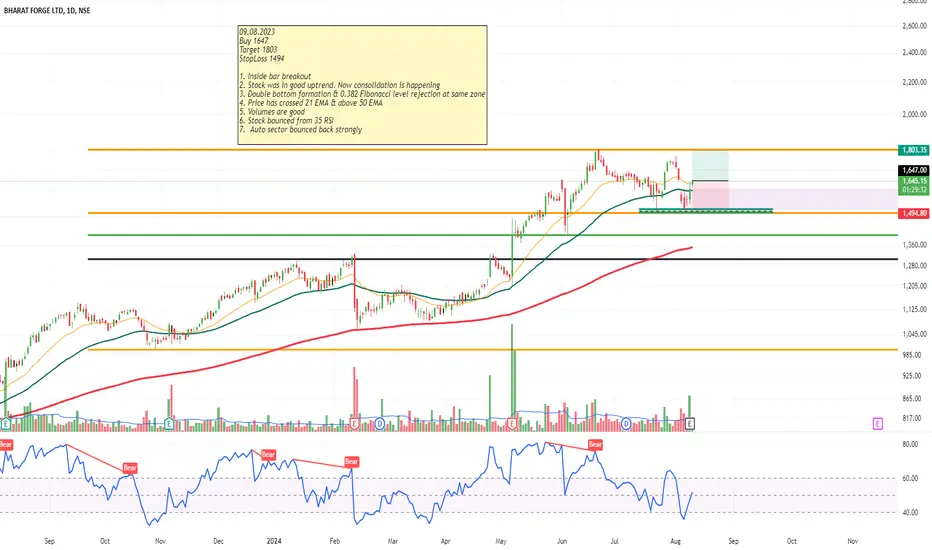This screenshot has width=932, height=550.
Task: Click the Feb label on the time axis
Action: click(x=334, y=541)
